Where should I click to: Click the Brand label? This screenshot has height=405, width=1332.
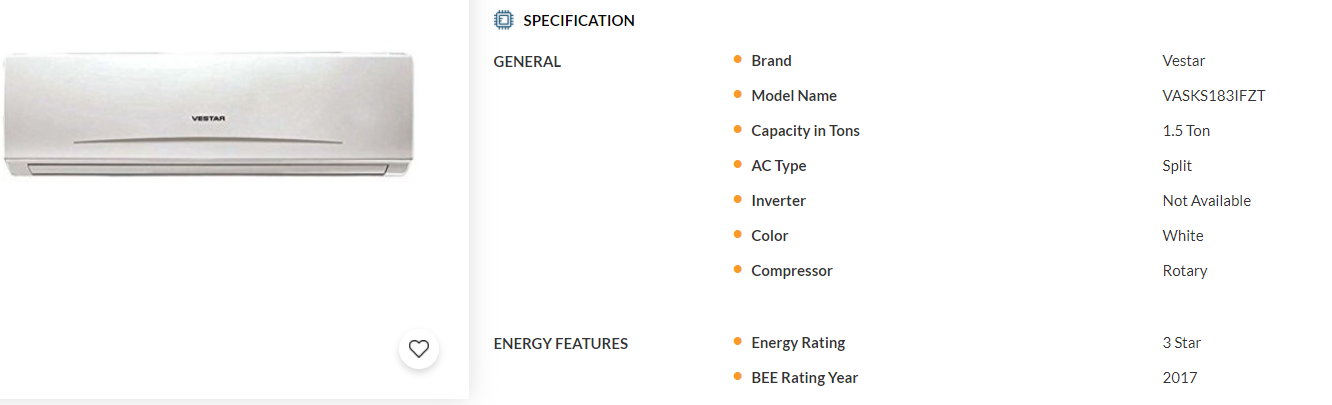pos(771,61)
